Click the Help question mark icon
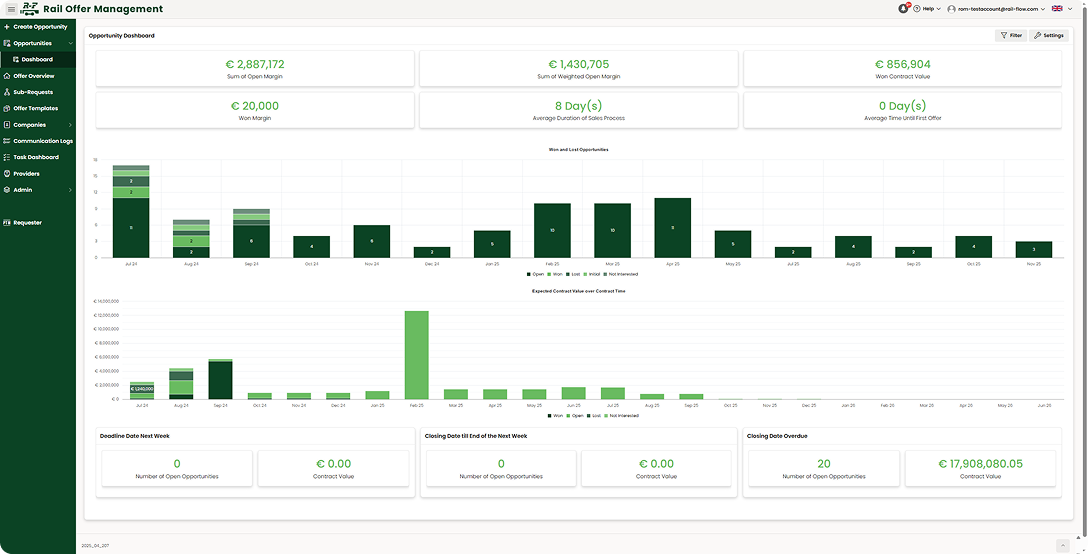The image size is (1088, 554). 917,9
